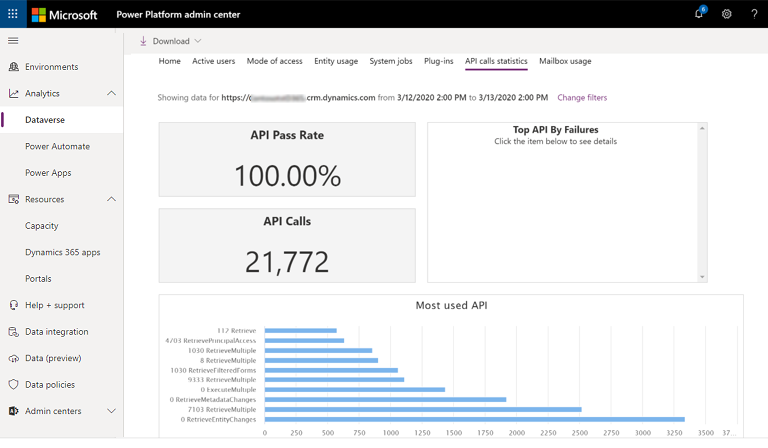Click the API Pass Rate 100.00% card
The height and width of the screenshot is (448, 768).
[287, 160]
